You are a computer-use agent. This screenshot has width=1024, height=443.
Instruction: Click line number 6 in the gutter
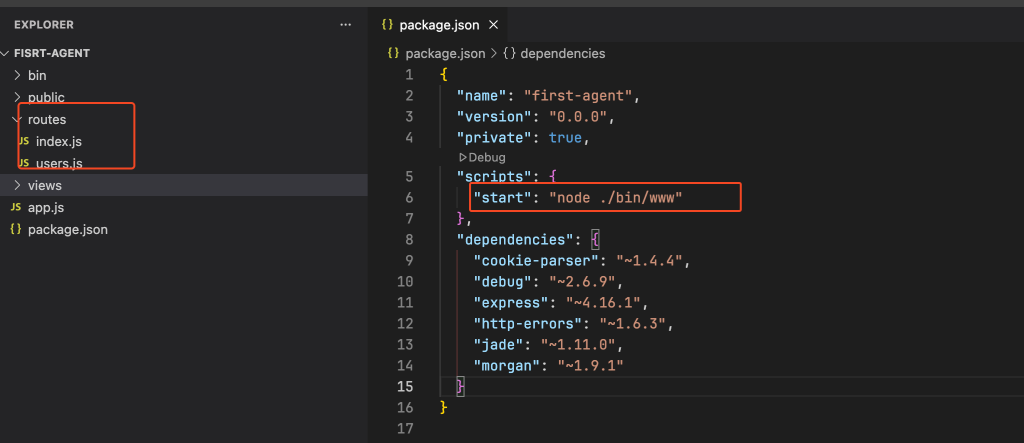point(408,198)
